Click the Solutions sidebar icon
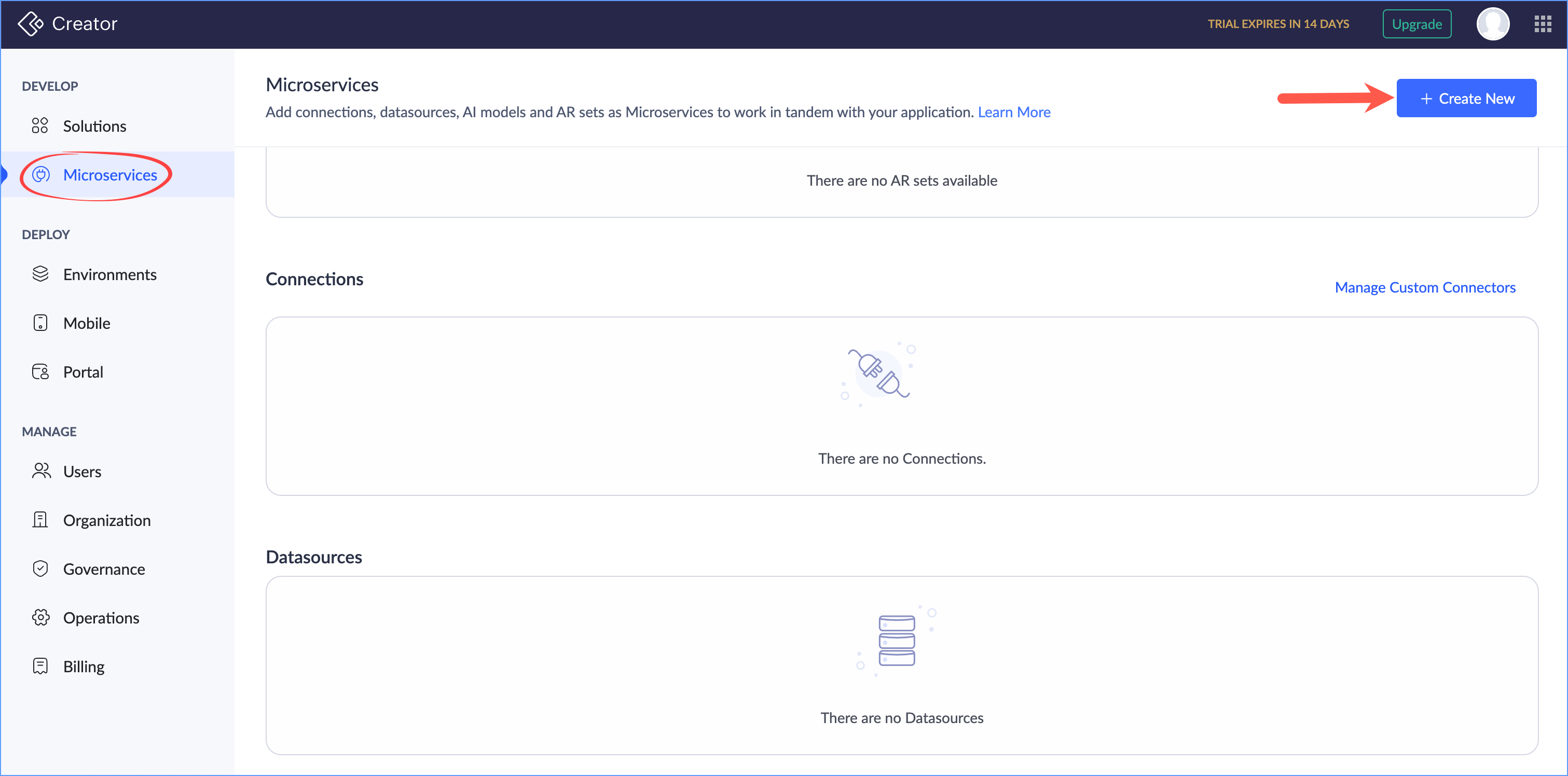Screen dimensions: 1568x776 tap(40, 126)
